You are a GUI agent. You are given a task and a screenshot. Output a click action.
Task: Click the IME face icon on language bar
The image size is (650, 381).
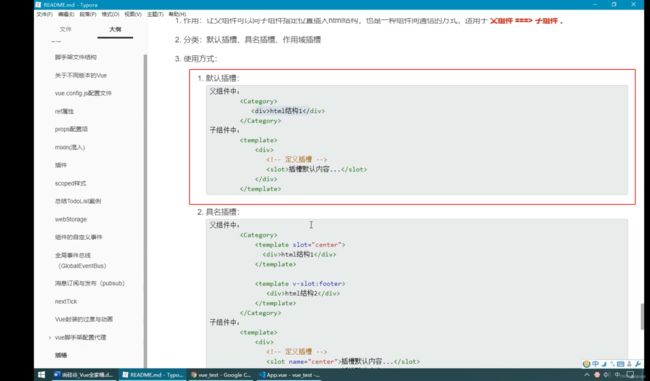pos(586,364)
